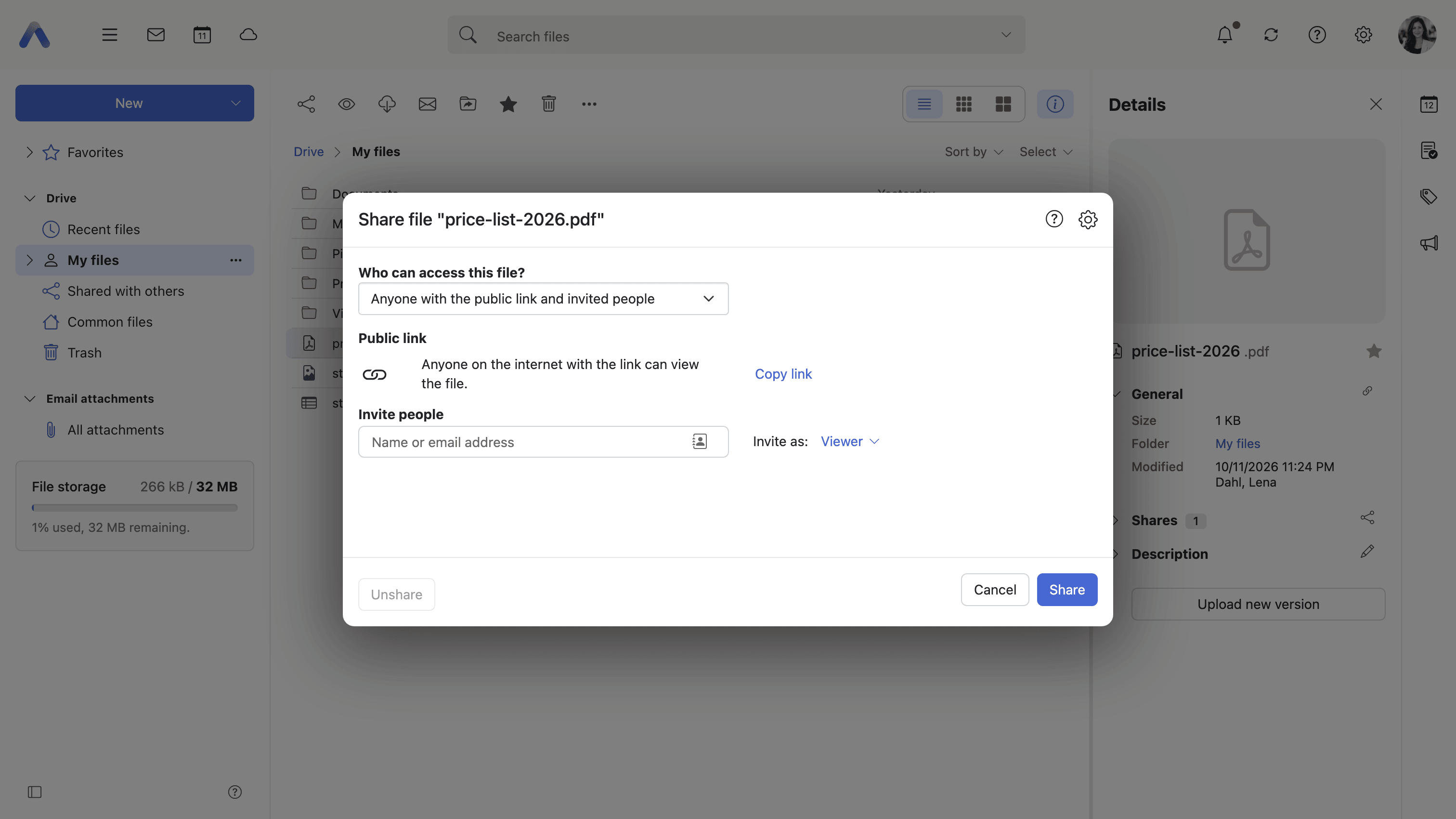
Task: Switch to tiles view layout
Action: [1003, 104]
